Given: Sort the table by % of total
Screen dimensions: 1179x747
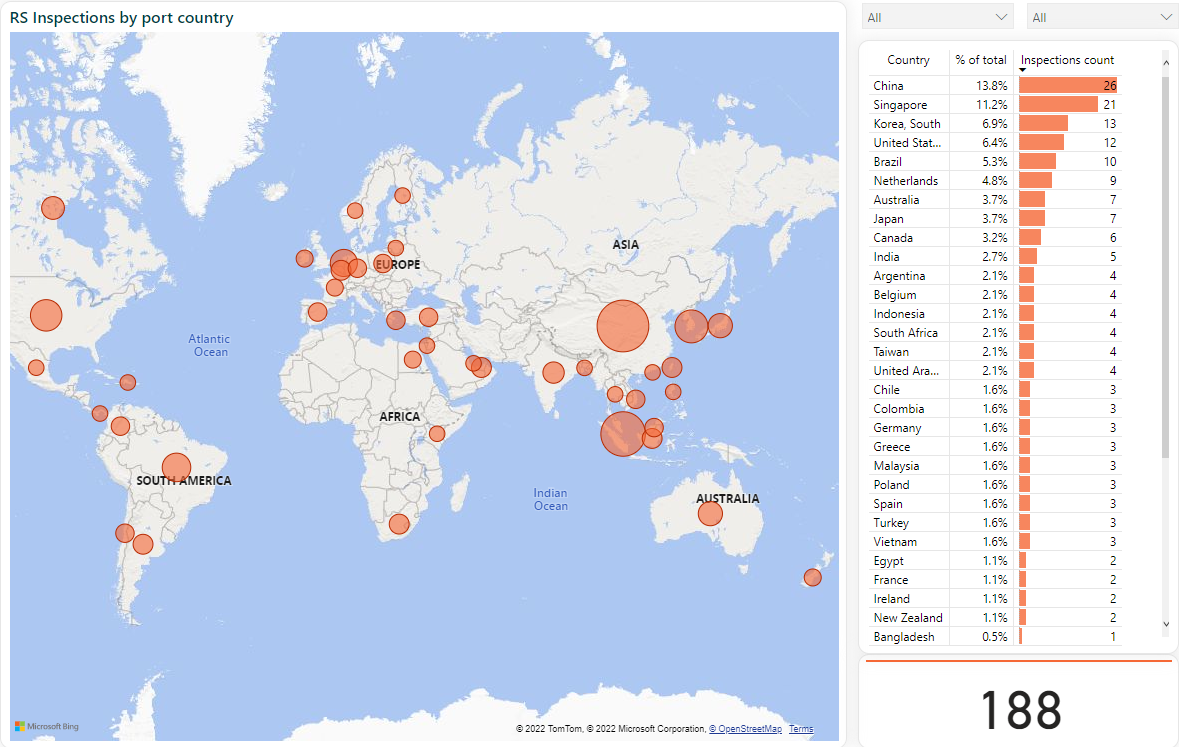Looking at the screenshot, I should click(x=981, y=59).
